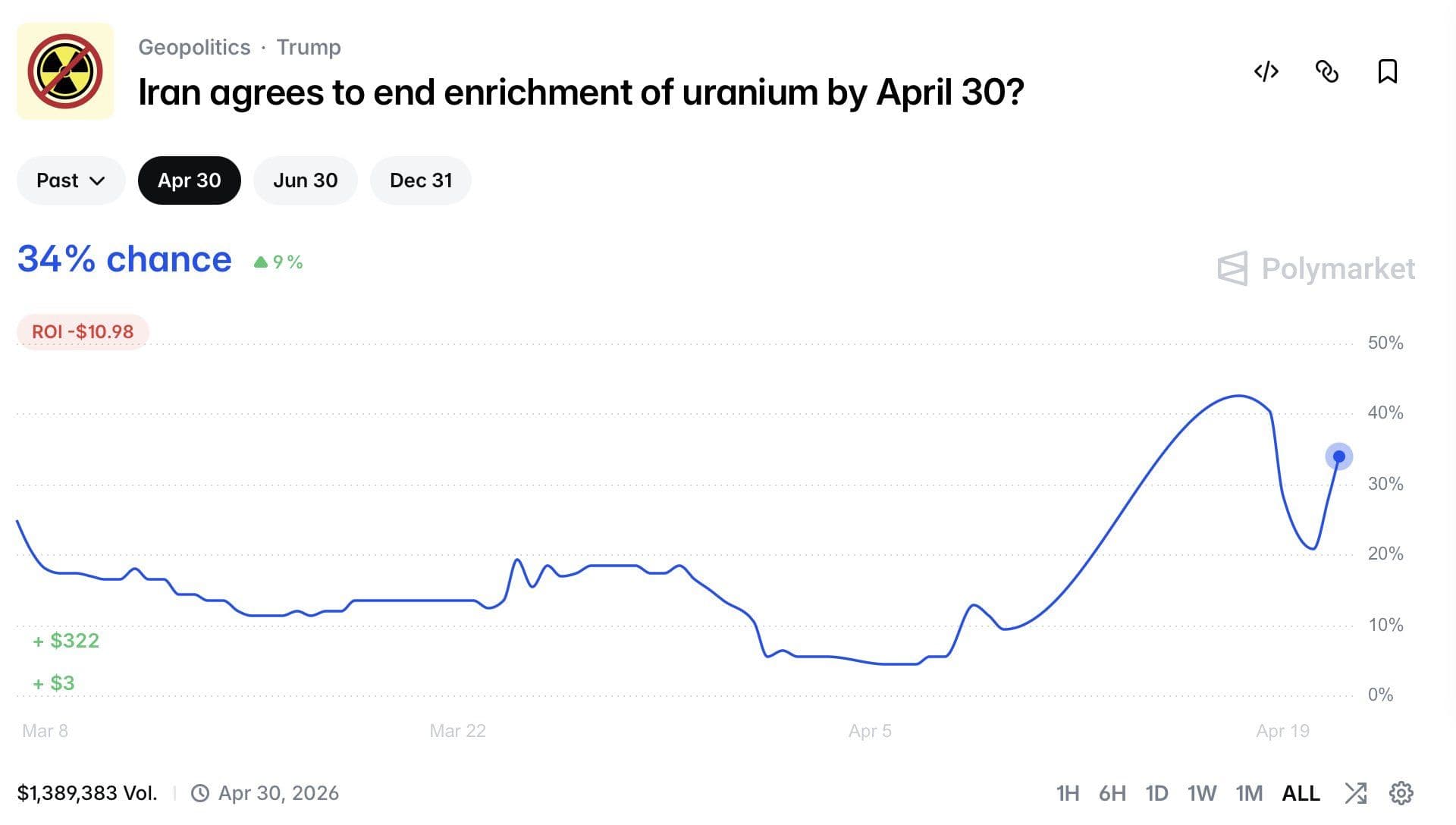
Task: Click the embed code icon
Action: (1266, 71)
